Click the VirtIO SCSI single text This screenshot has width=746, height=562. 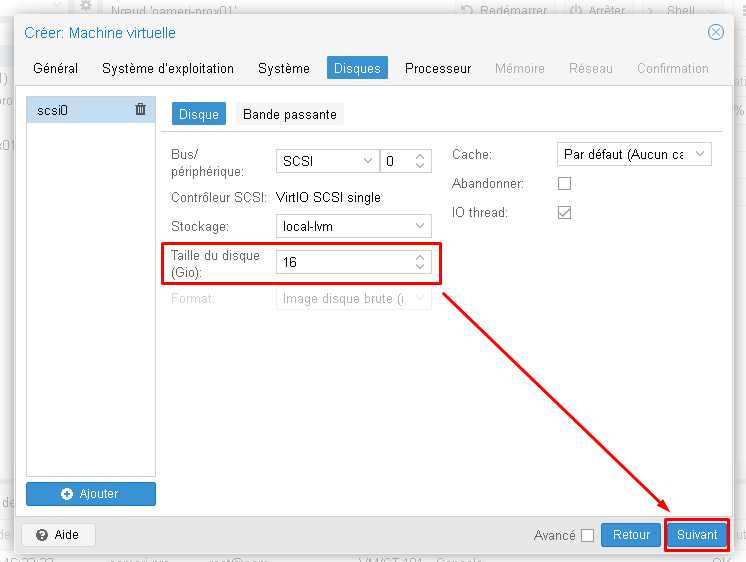coord(328,197)
